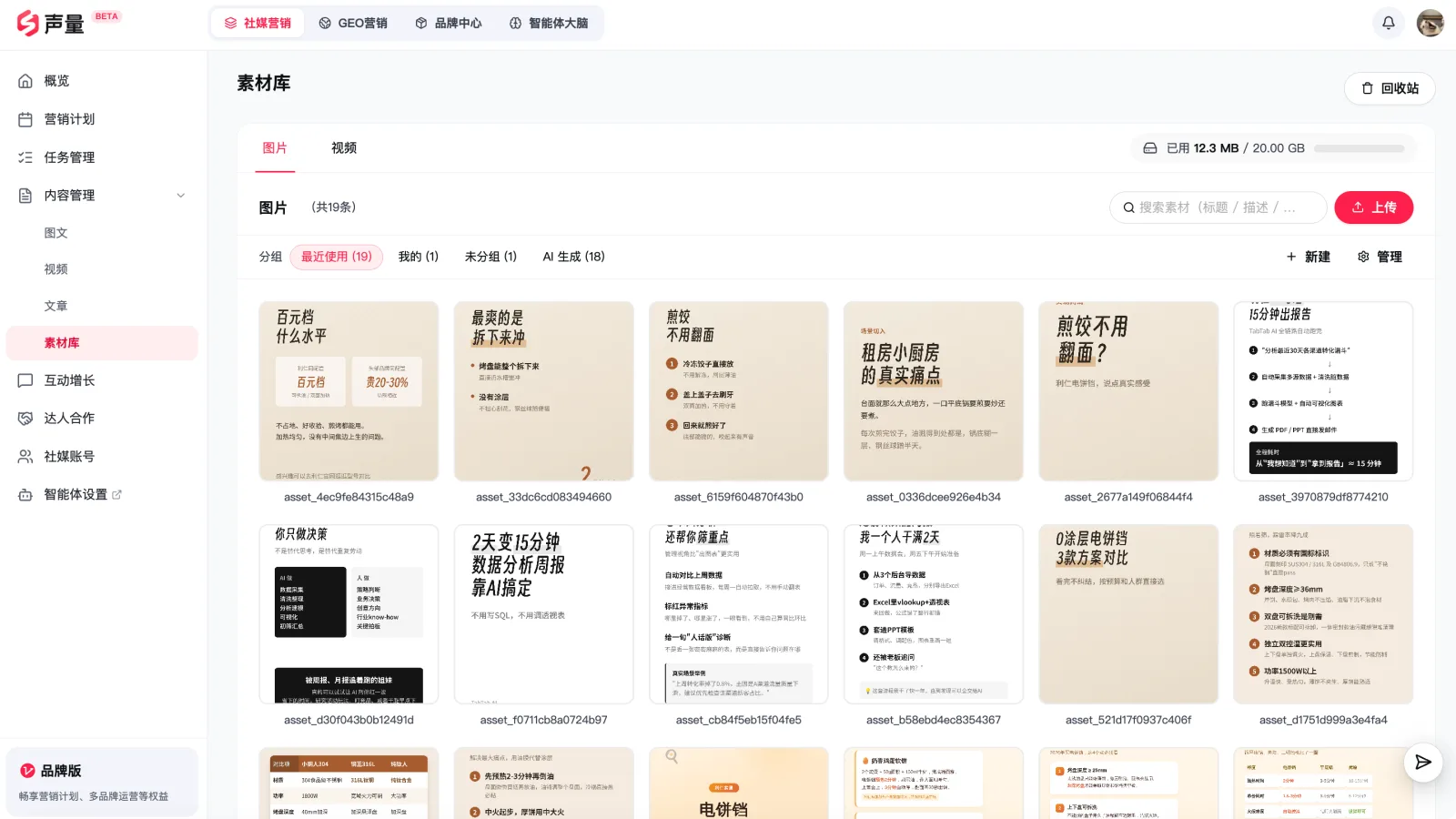Screen dimensions: 1456x819
Task: Click the 管理 button
Action: coord(1380,258)
